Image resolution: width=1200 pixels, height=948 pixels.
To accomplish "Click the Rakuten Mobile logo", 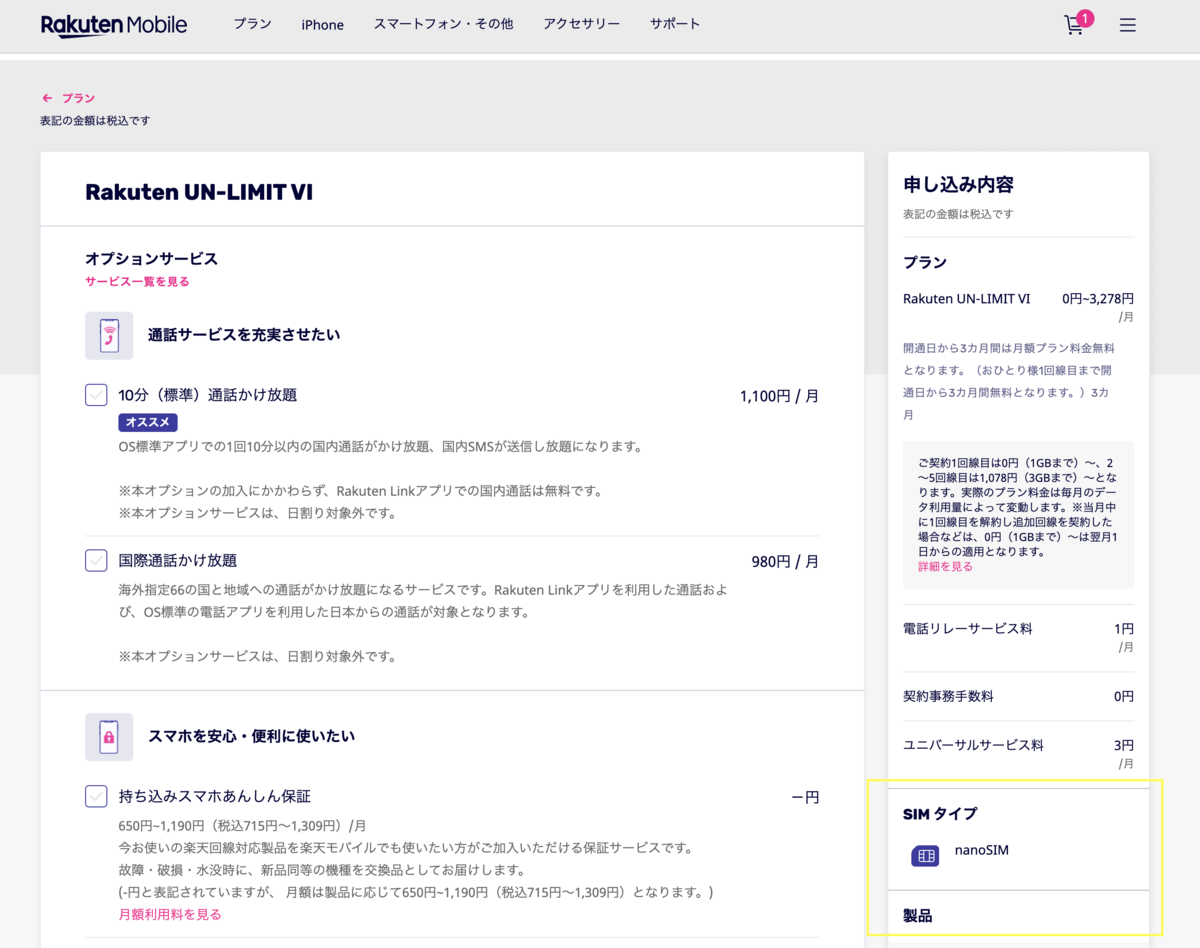I will (x=114, y=24).
